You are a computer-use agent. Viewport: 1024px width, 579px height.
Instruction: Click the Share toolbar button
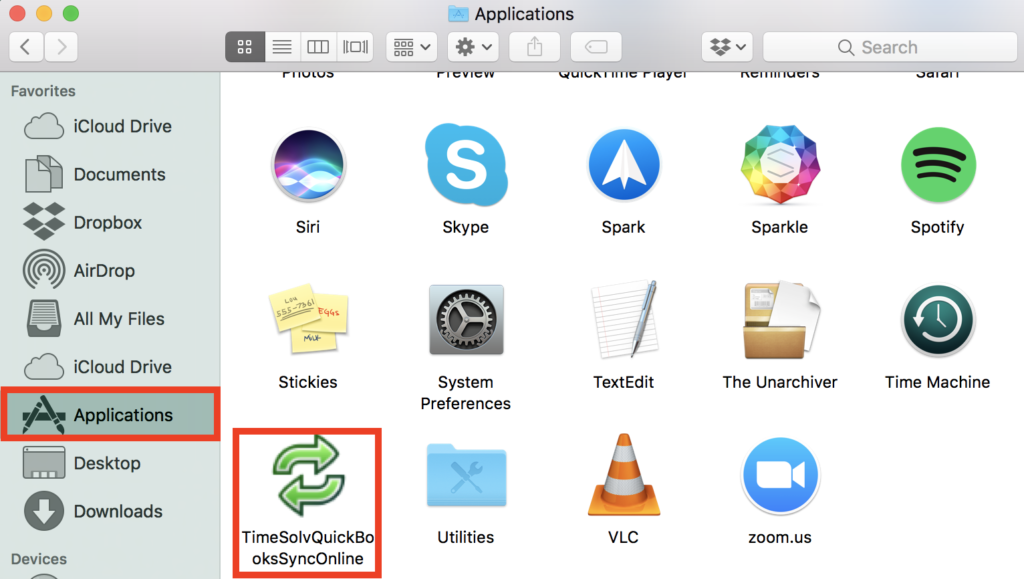click(535, 47)
